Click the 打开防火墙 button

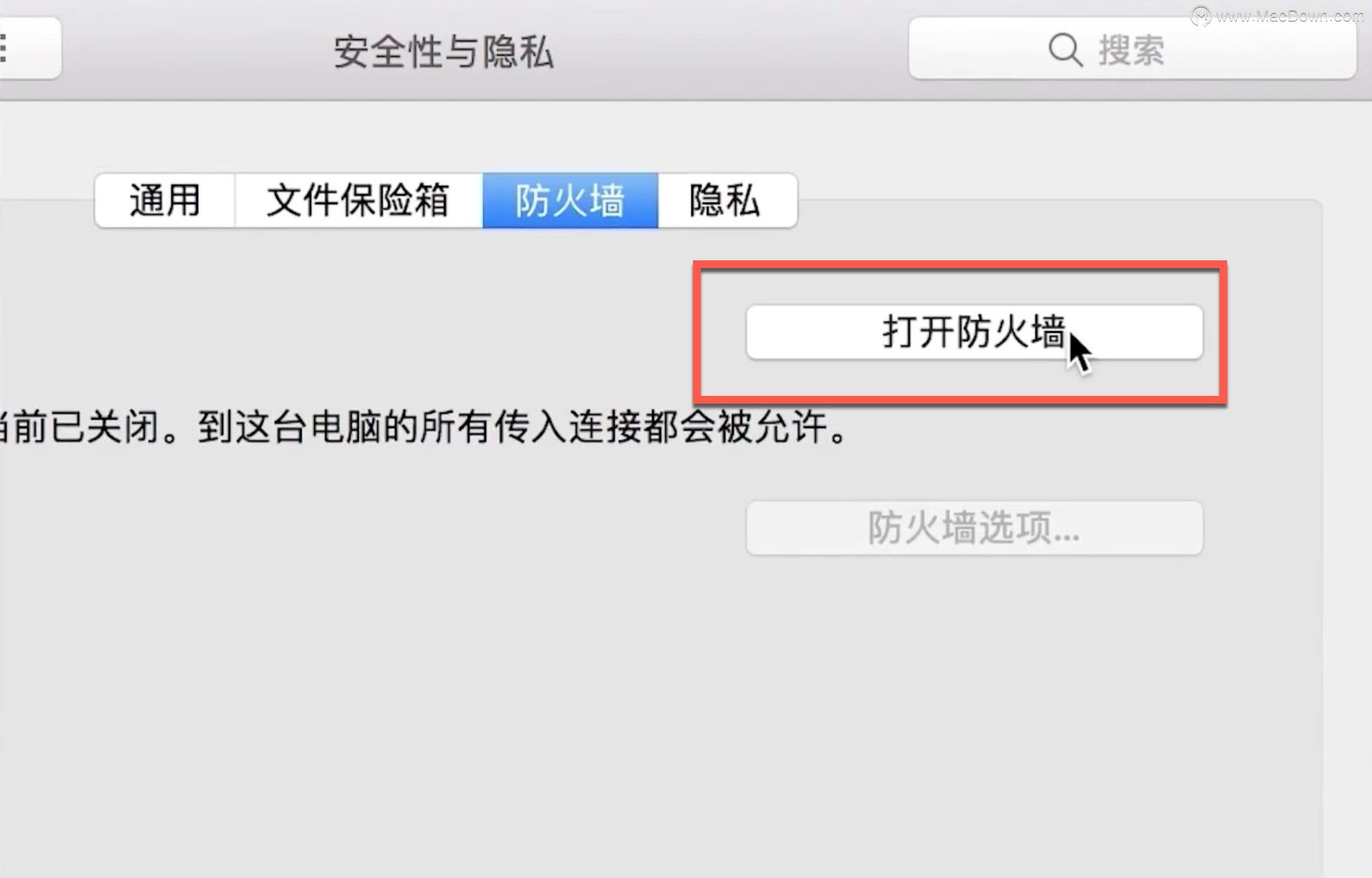coord(974,332)
